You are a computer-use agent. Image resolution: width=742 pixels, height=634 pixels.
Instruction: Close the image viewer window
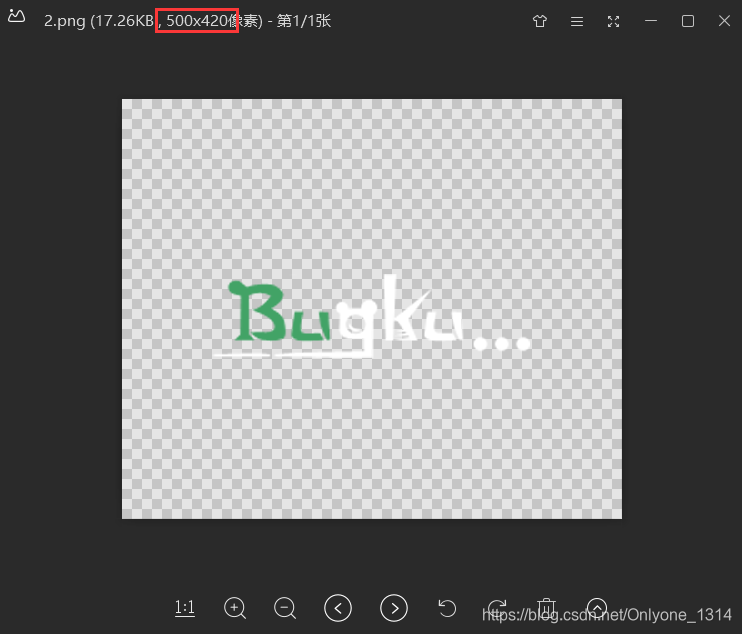[x=724, y=21]
